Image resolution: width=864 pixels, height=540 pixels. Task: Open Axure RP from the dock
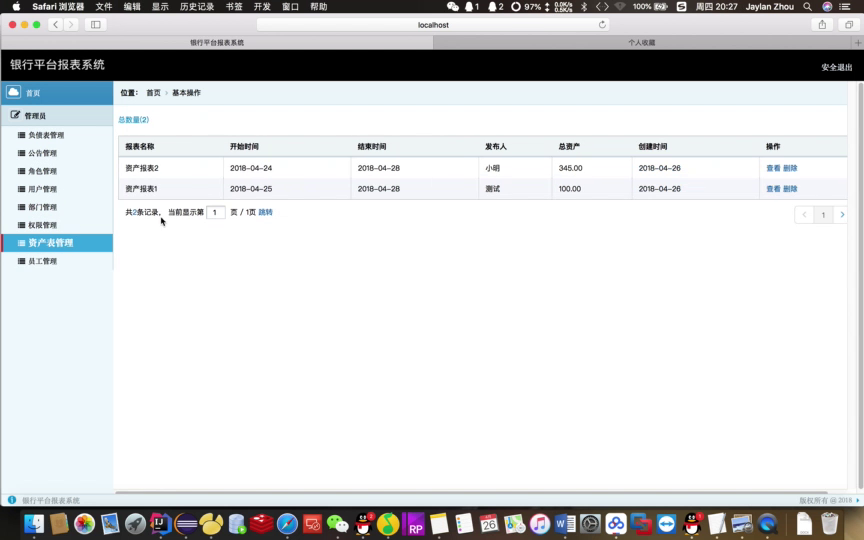(414, 524)
